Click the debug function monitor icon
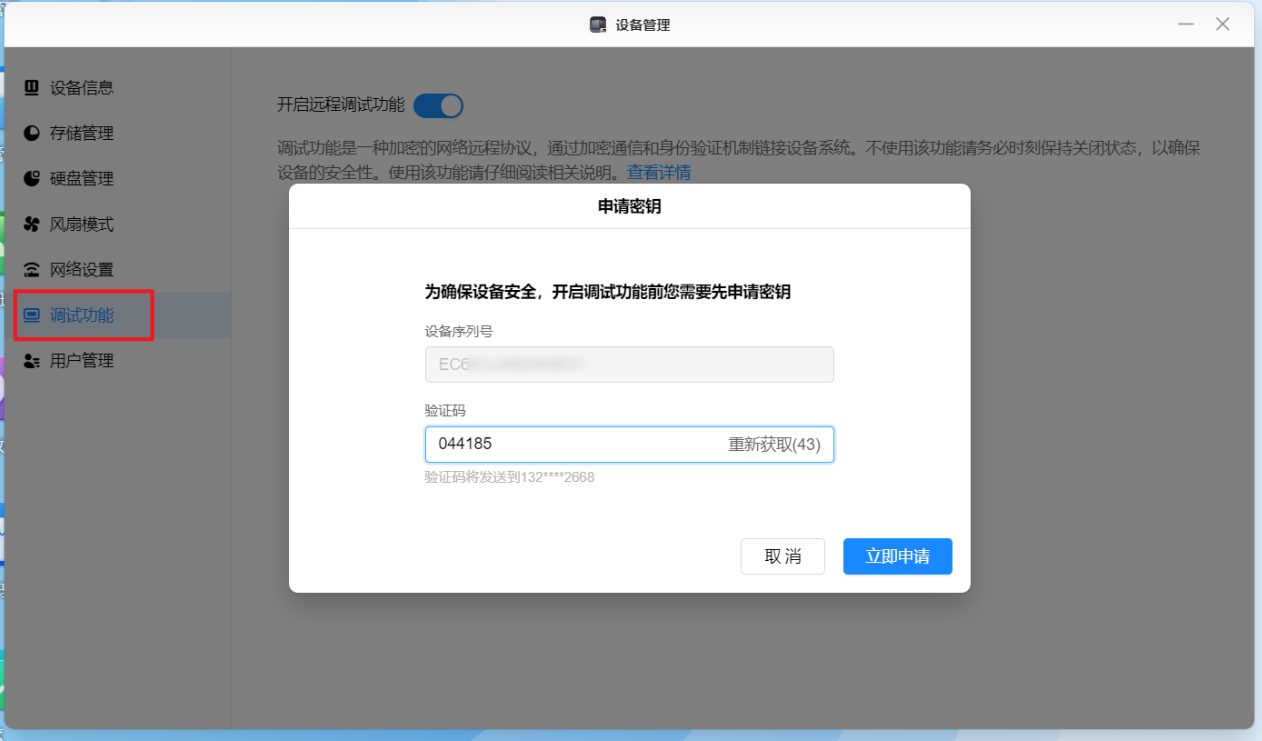 32,315
